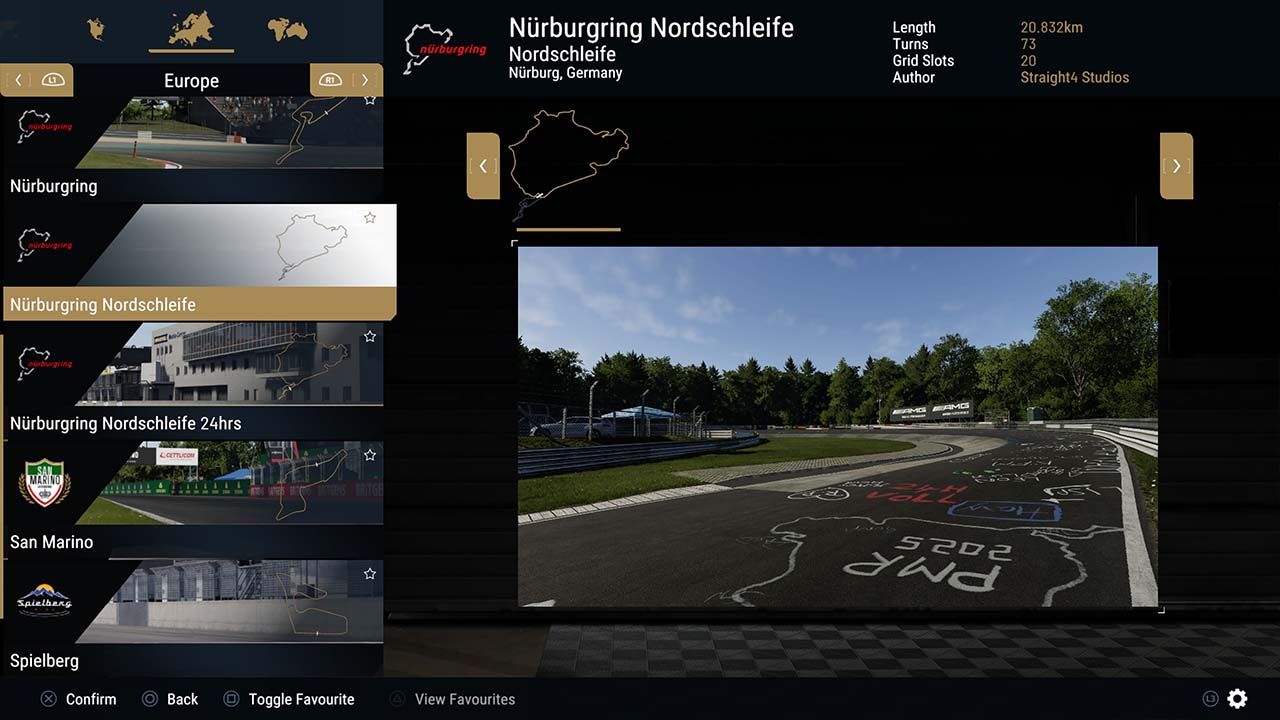Click the Back button prompt
The height and width of the screenshot is (720, 1280).
tap(170, 699)
